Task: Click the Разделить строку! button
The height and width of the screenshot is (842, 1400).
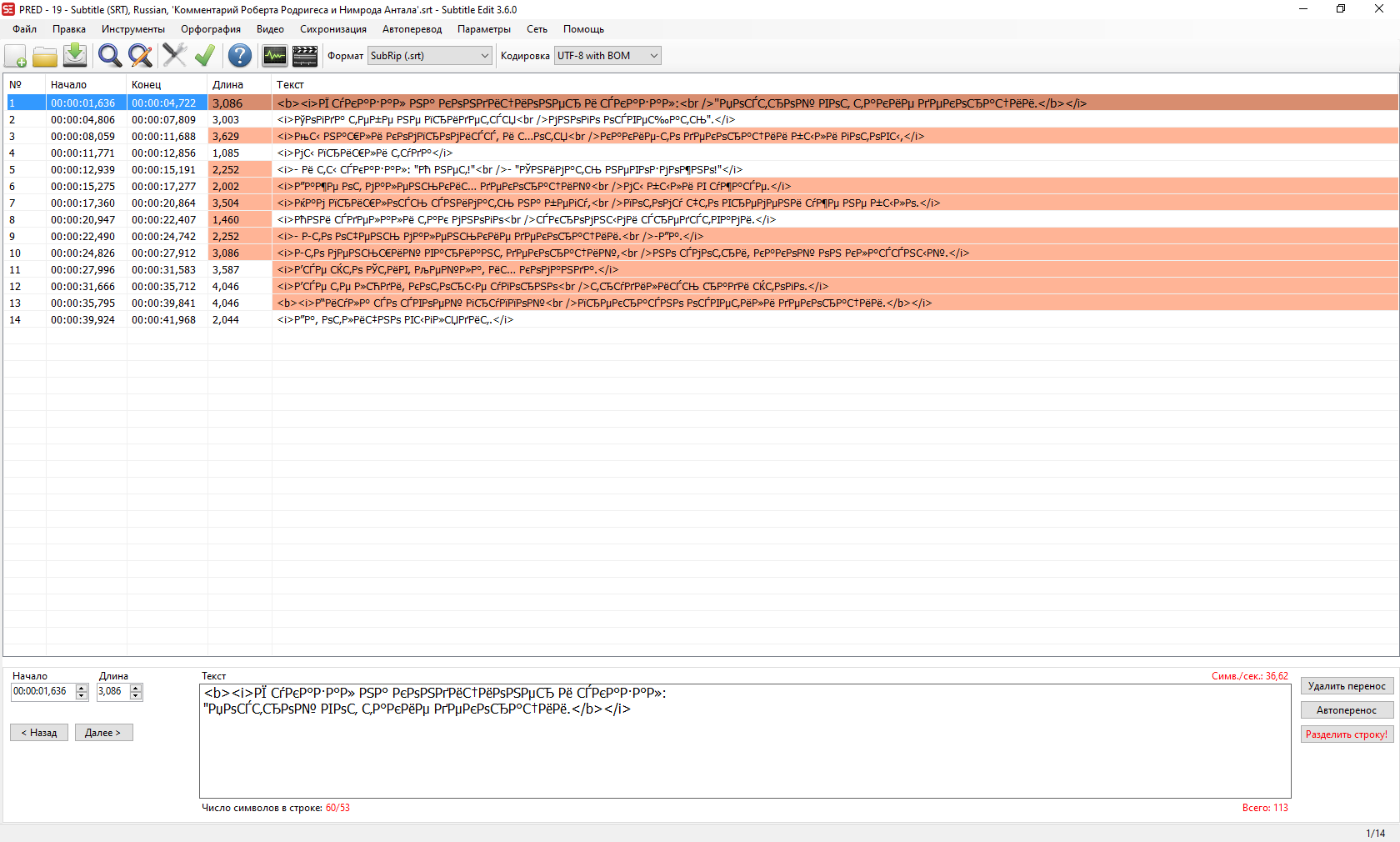Action: tap(1347, 734)
